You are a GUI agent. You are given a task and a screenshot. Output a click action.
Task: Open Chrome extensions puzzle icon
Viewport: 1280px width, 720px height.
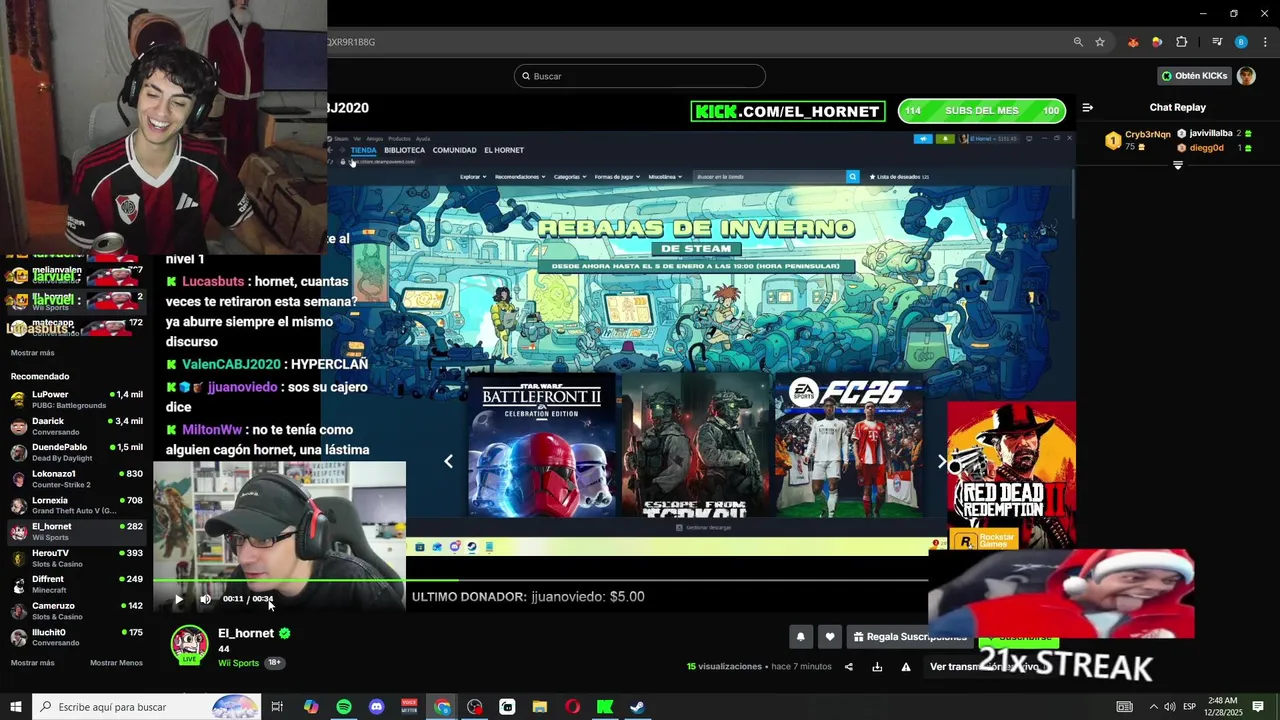coord(1181,42)
